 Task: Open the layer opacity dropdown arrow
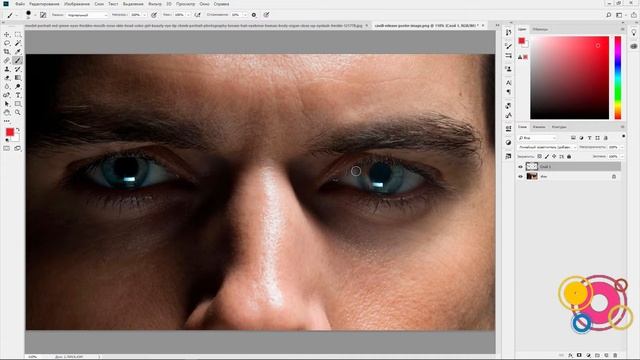[x=622, y=147]
